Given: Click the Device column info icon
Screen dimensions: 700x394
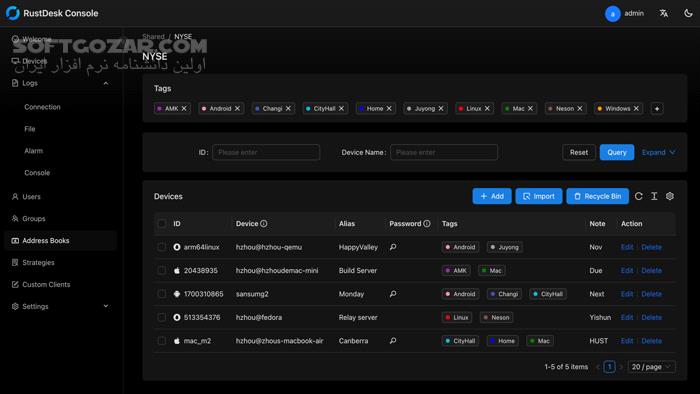Looking at the screenshot, I should pos(264,224).
